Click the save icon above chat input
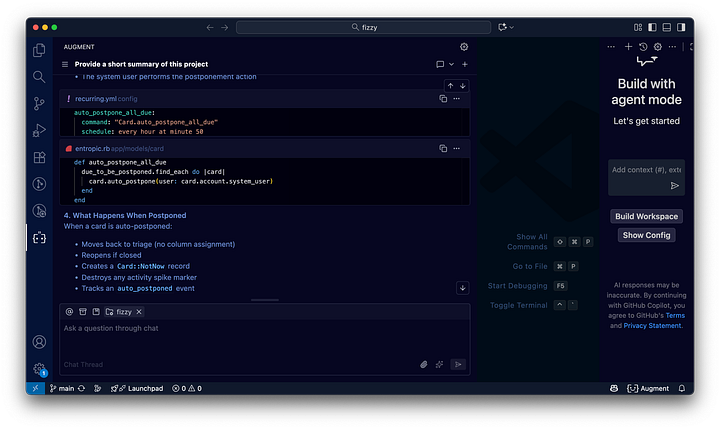This screenshot has height=429, width=720. [96, 312]
